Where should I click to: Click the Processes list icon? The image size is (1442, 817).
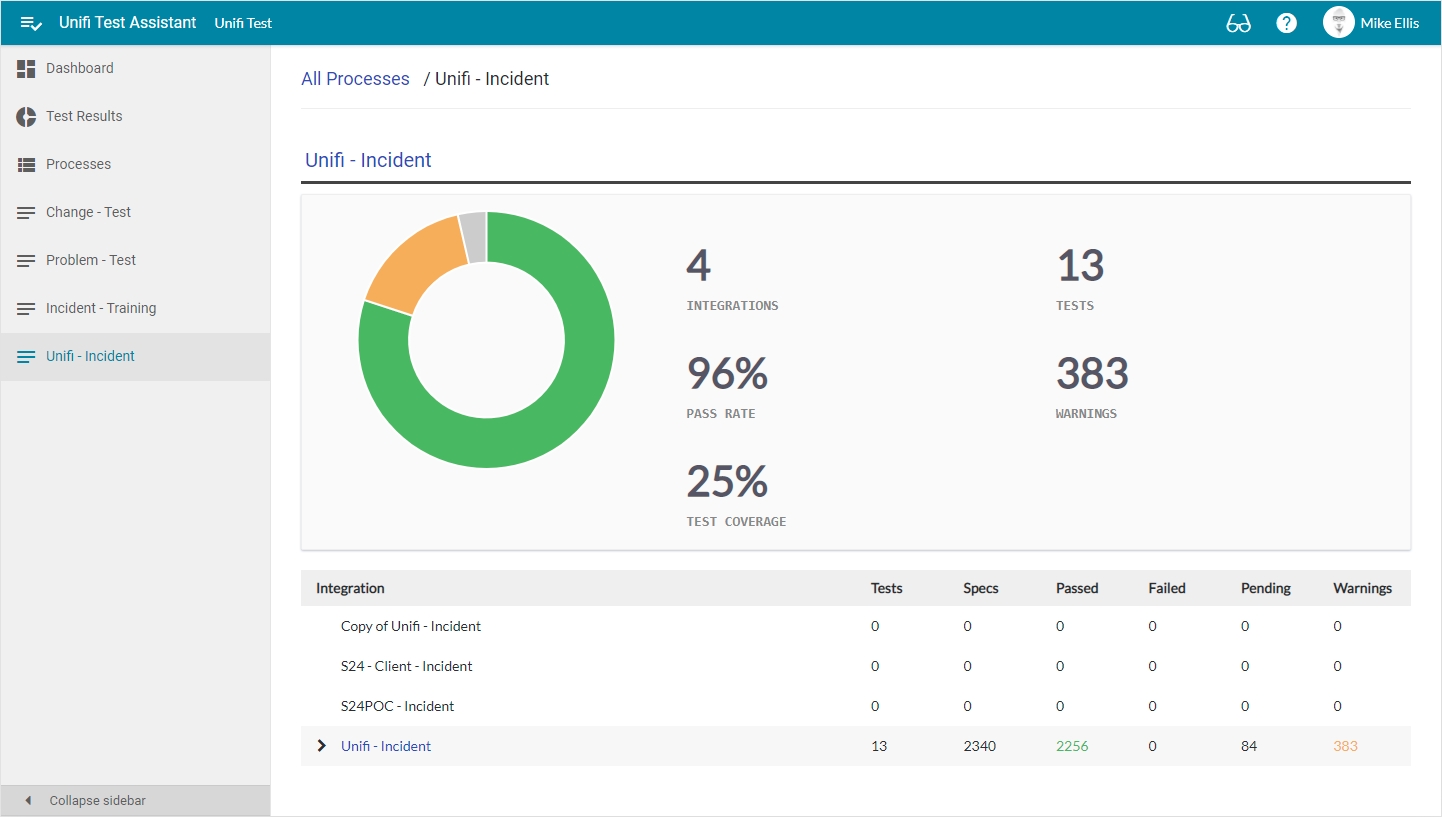tap(26, 164)
